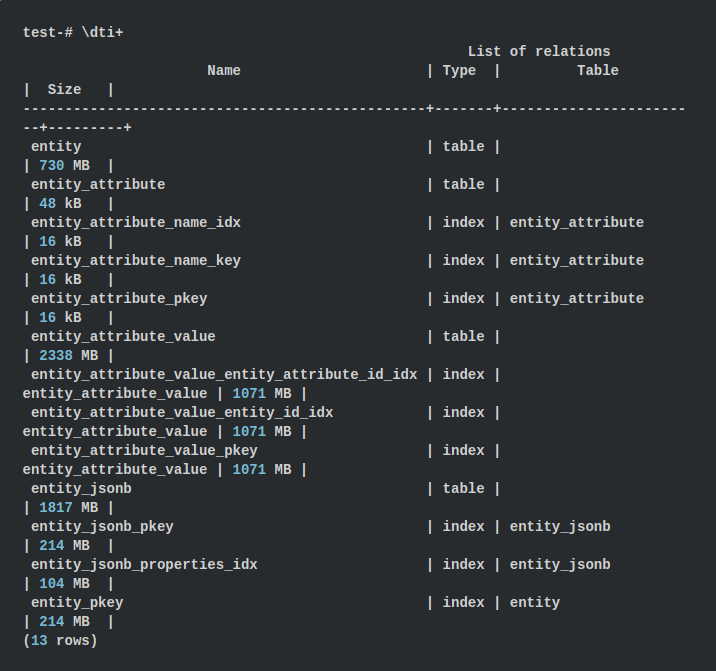Click entity_attribute_pkey index name
Image resolution: width=716 pixels, height=671 pixels.
(119, 299)
